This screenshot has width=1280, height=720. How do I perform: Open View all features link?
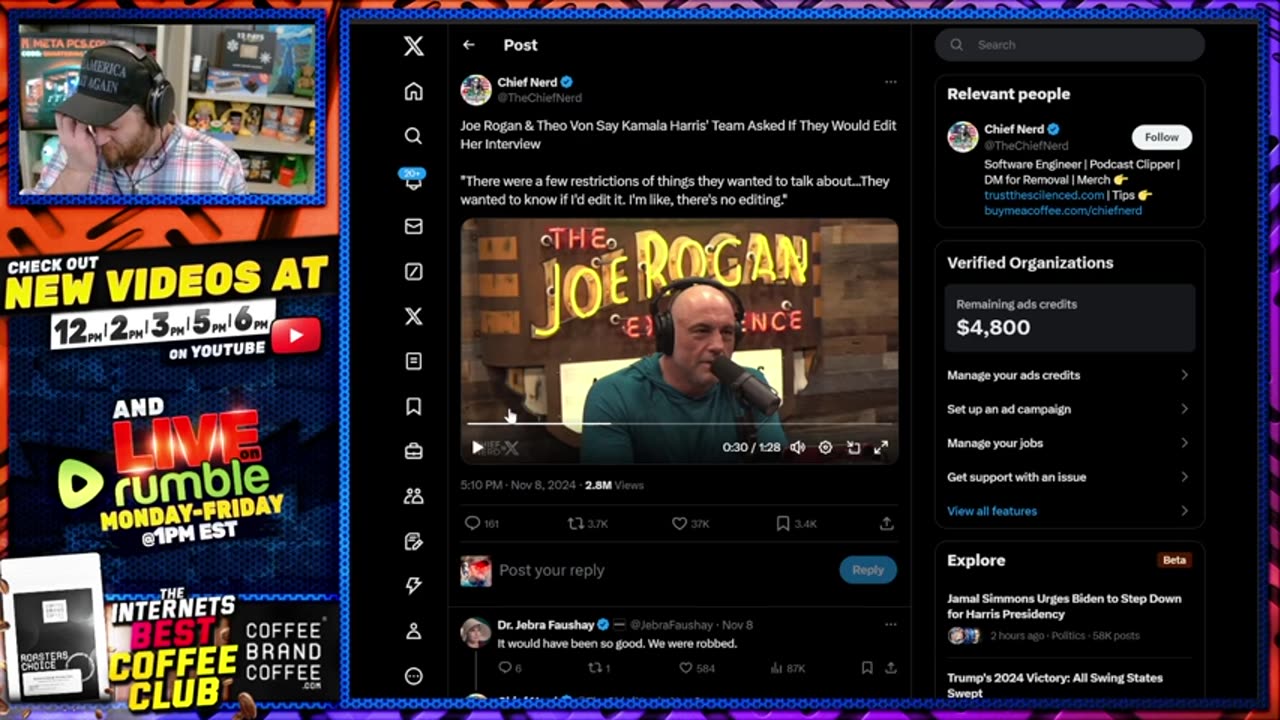(x=992, y=511)
